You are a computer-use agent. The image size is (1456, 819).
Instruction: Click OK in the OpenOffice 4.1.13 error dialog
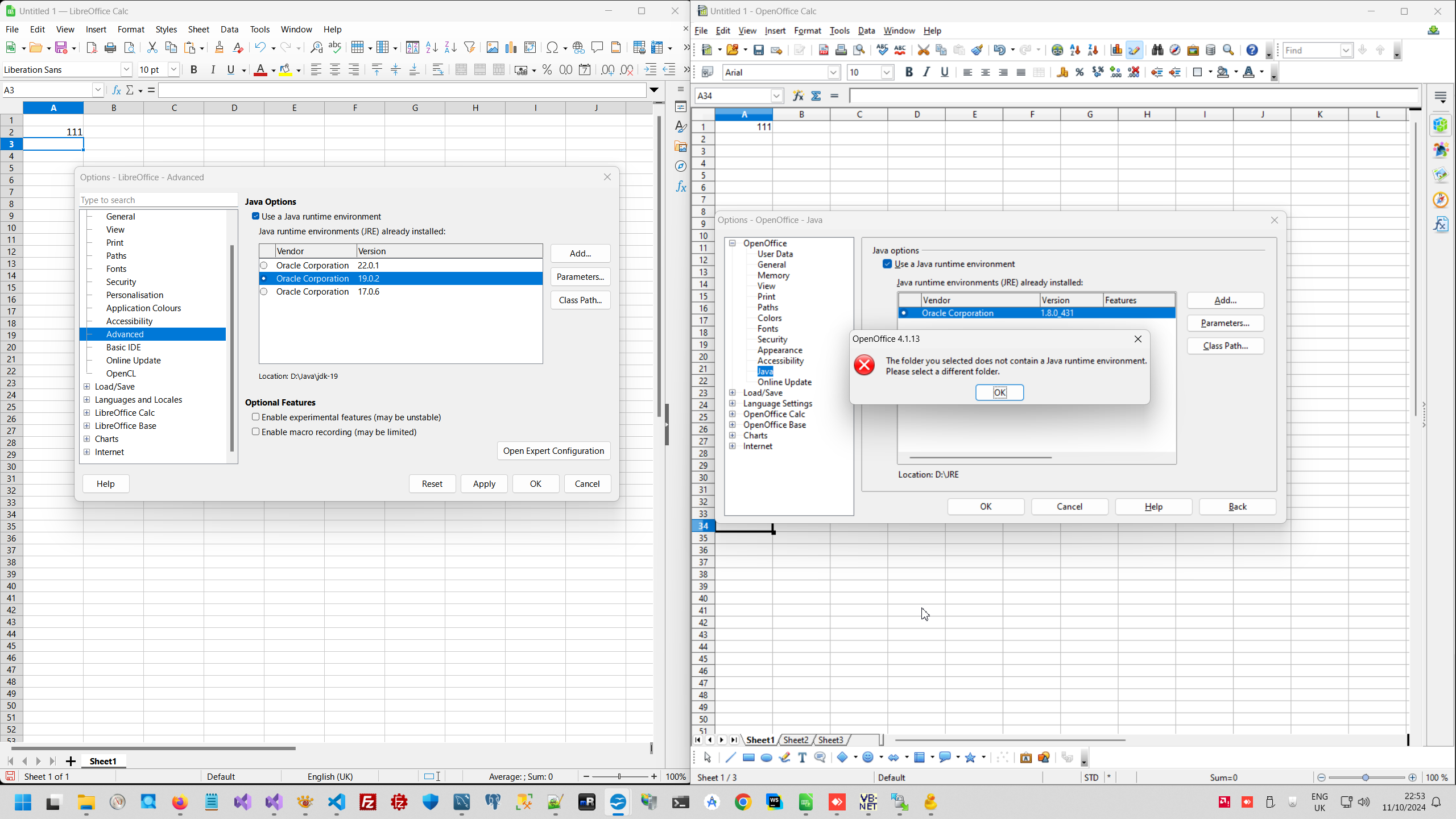999,392
